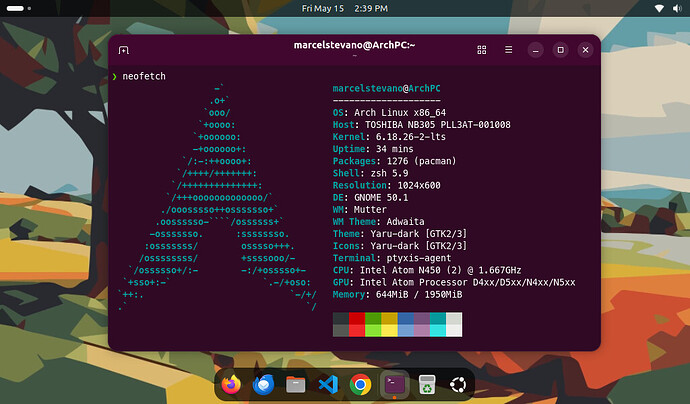Click the Uptime: 34 mins line
Image resolution: width=690 pixels, height=404 pixels.
(x=373, y=149)
